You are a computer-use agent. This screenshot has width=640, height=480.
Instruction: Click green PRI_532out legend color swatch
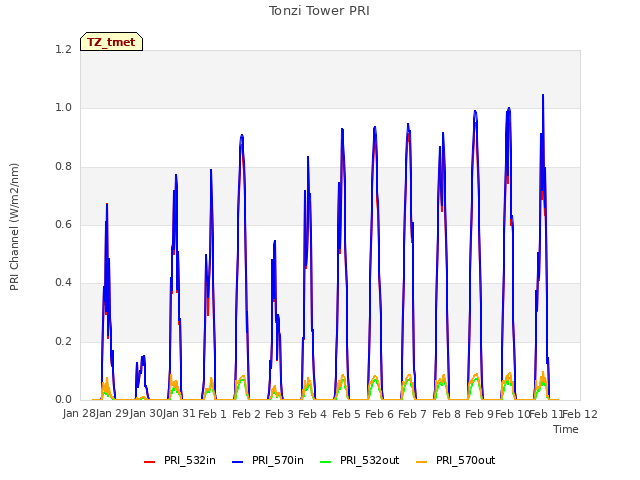pyautogui.click(x=326, y=462)
